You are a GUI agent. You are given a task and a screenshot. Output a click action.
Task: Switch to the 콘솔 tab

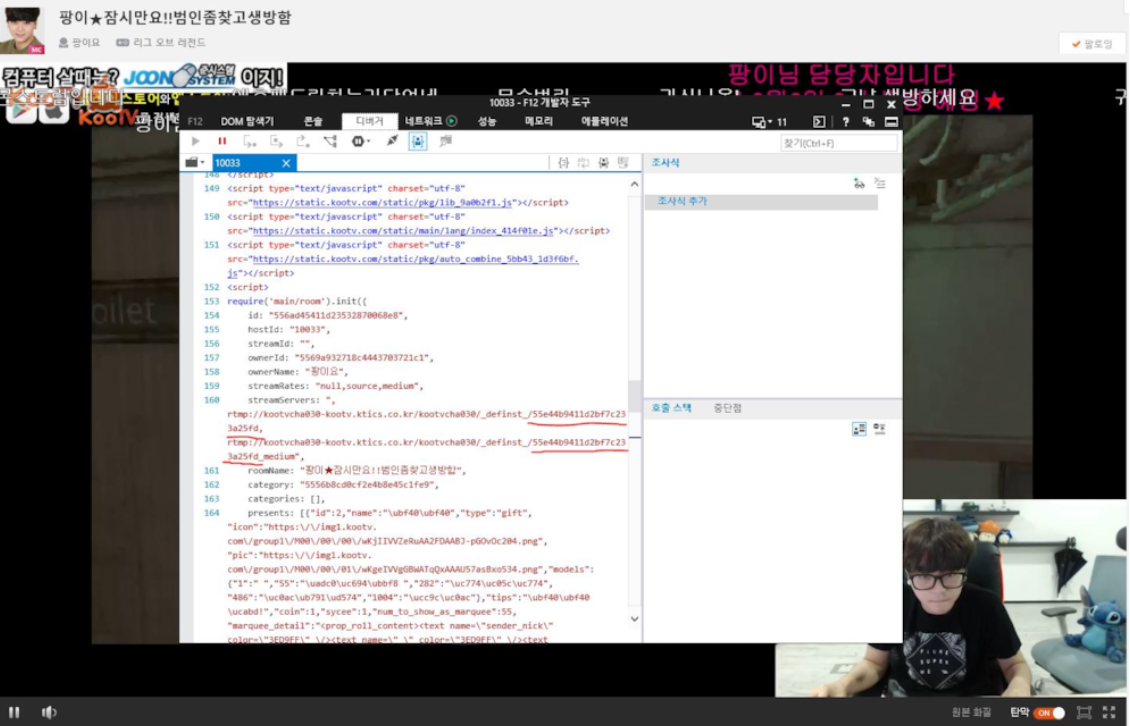pyautogui.click(x=313, y=121)
